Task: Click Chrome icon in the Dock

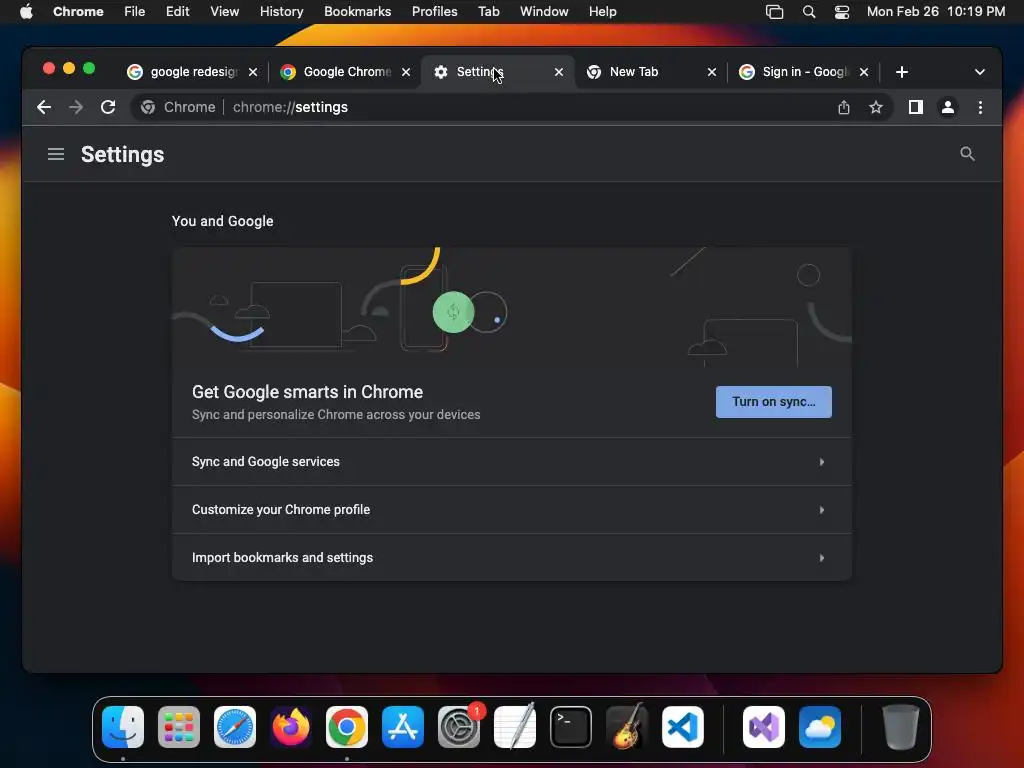Action: pos(347,727)
